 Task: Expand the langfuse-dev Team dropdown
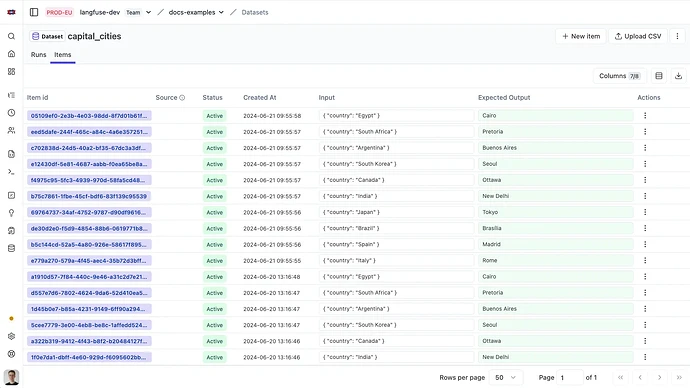148,12
